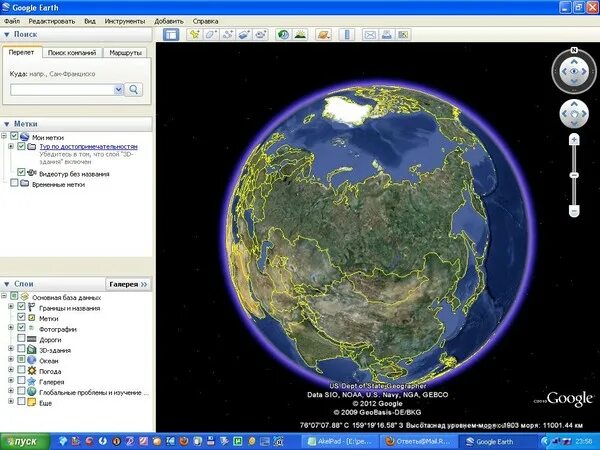The image size is (600, 450).
Task: Uncheck the Фотографии layer checkbox
Action: pyautogui.click(x=21, y=328)
